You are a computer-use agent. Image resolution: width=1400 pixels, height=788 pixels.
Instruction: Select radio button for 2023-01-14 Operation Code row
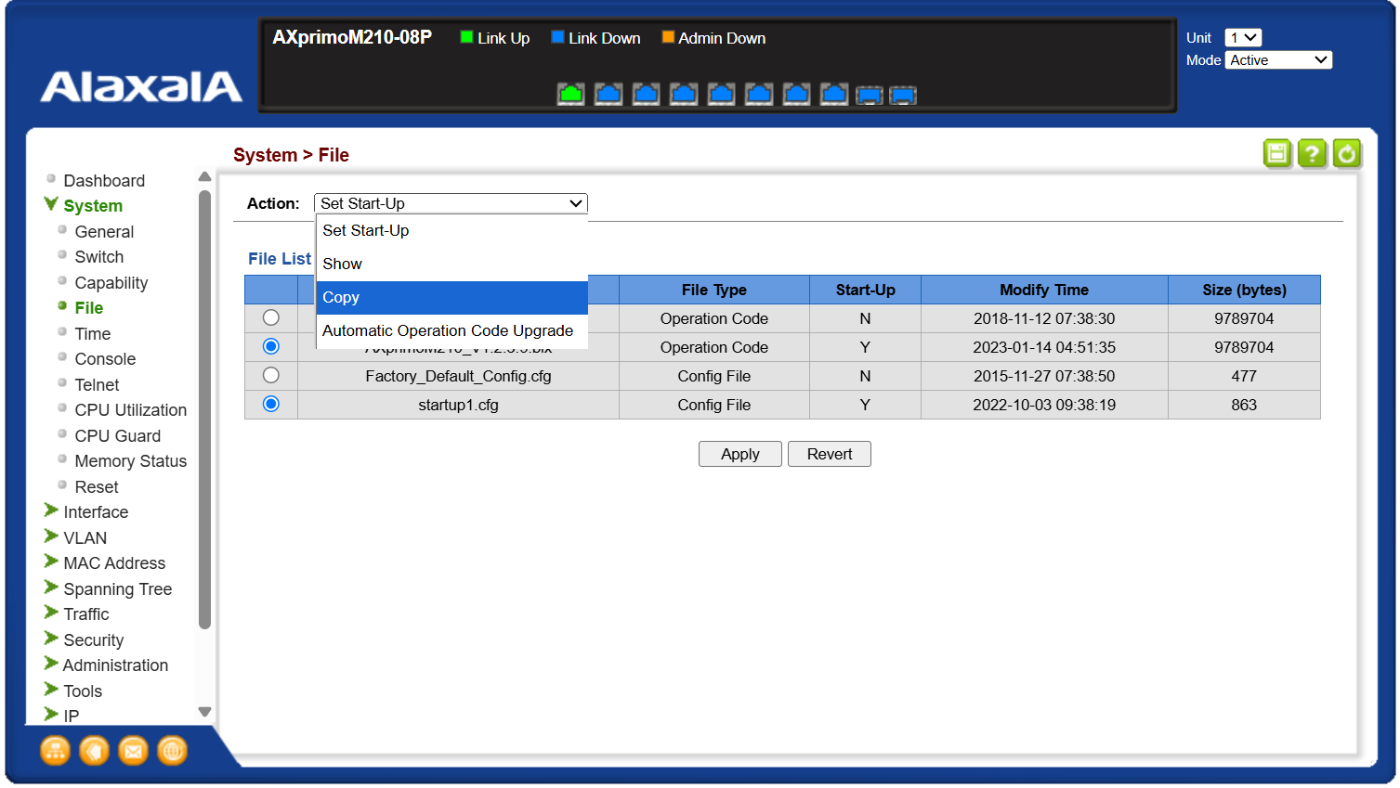[x=271, y=346]
